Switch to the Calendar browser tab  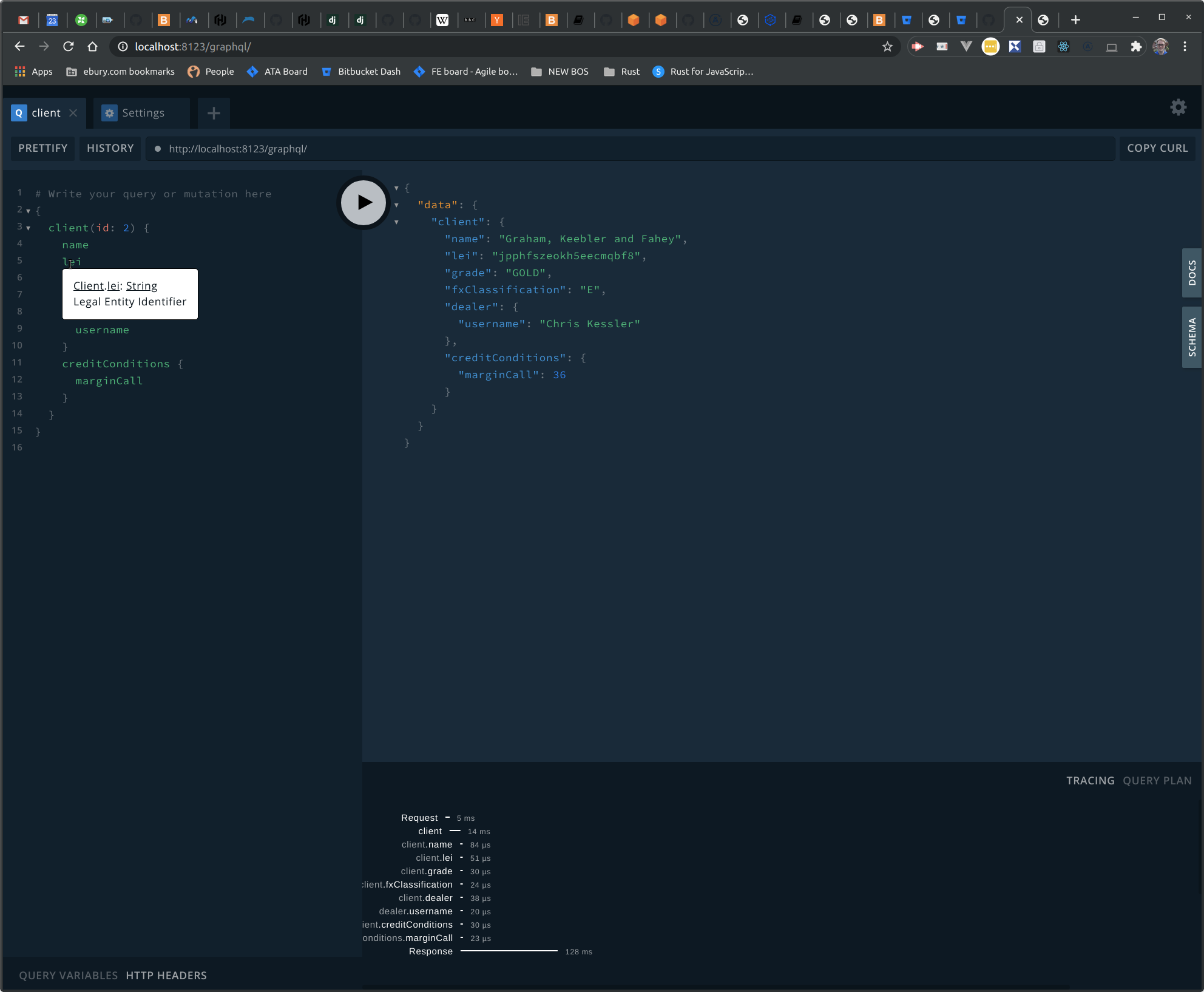coord(52,20)
